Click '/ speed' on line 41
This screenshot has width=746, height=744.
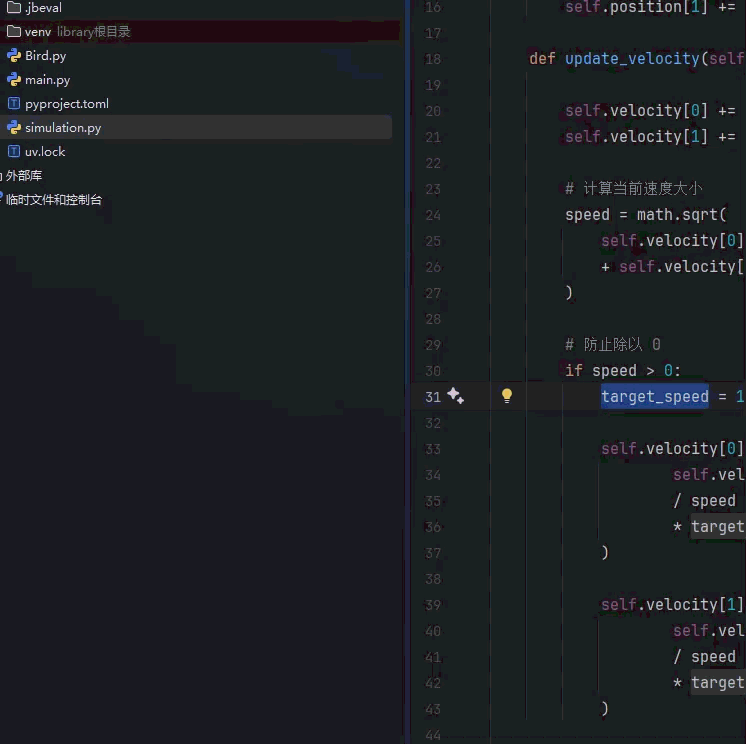pos(705,656)
